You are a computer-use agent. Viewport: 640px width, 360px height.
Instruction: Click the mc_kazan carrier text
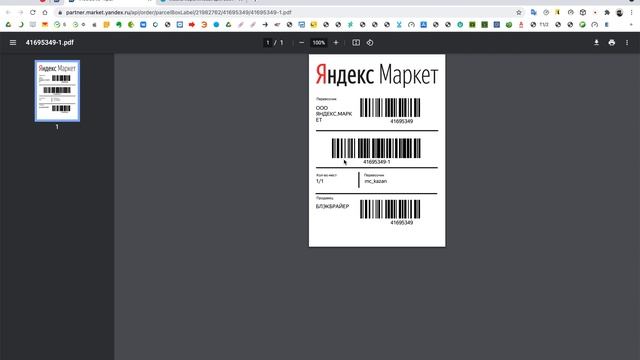pos(376,181)
